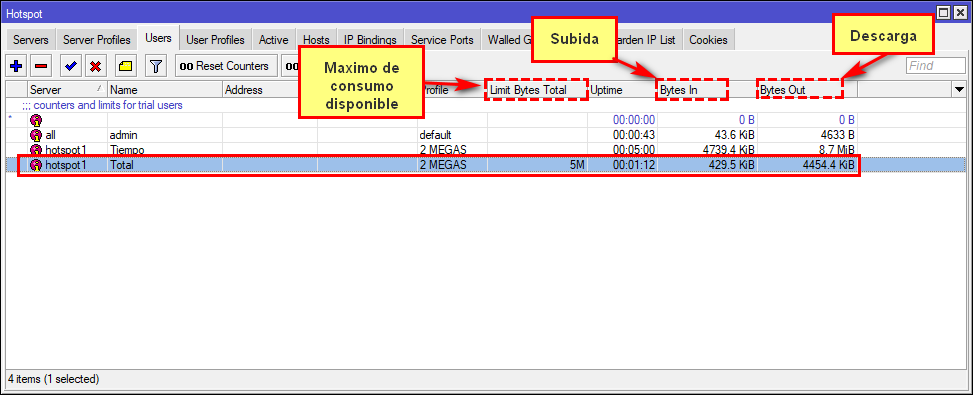Click the '43.6 KiB' bytes in cell
Image resolution: width=973 pixels, height=395 pixels.
click(x=707, y=135)
